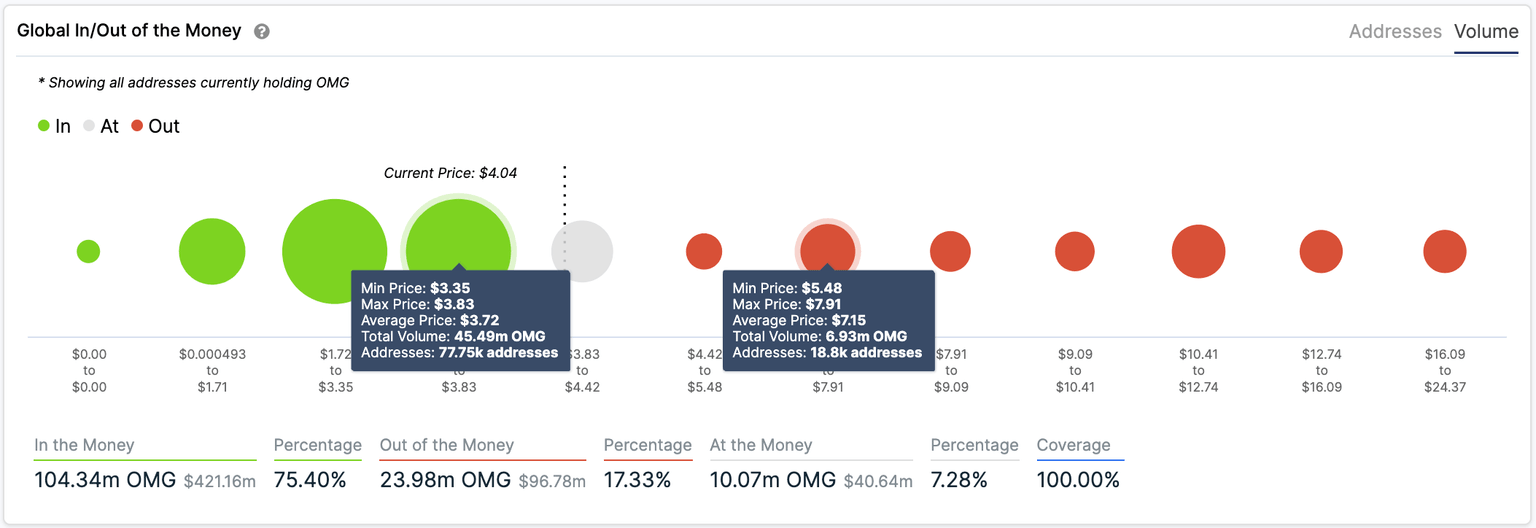Viewport: 1536px width, 528px height.
Task: Click red bubble for $16.09 to $24.37
Action: tap(1444, 252)
